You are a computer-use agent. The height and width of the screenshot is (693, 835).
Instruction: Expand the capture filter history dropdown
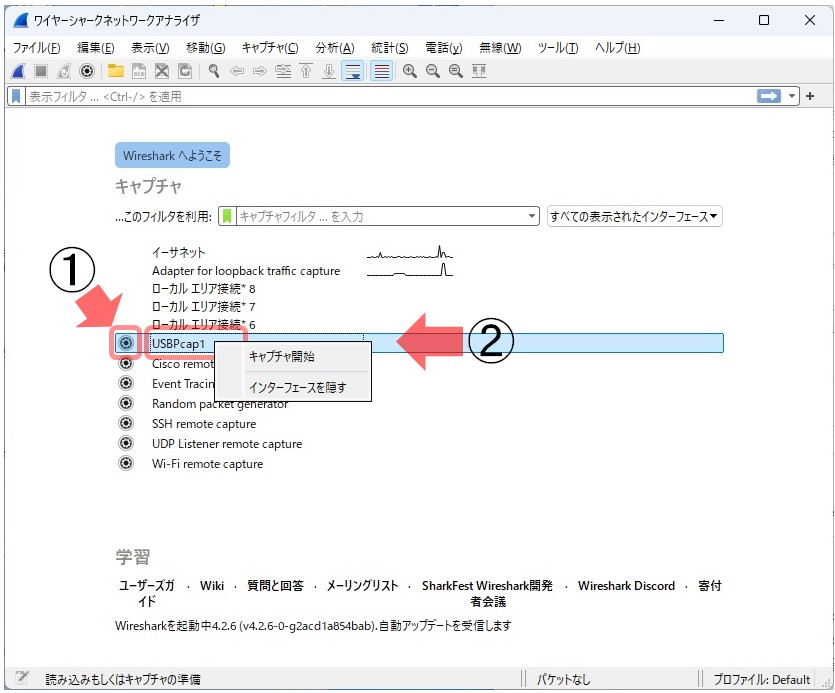coord(532,216)
